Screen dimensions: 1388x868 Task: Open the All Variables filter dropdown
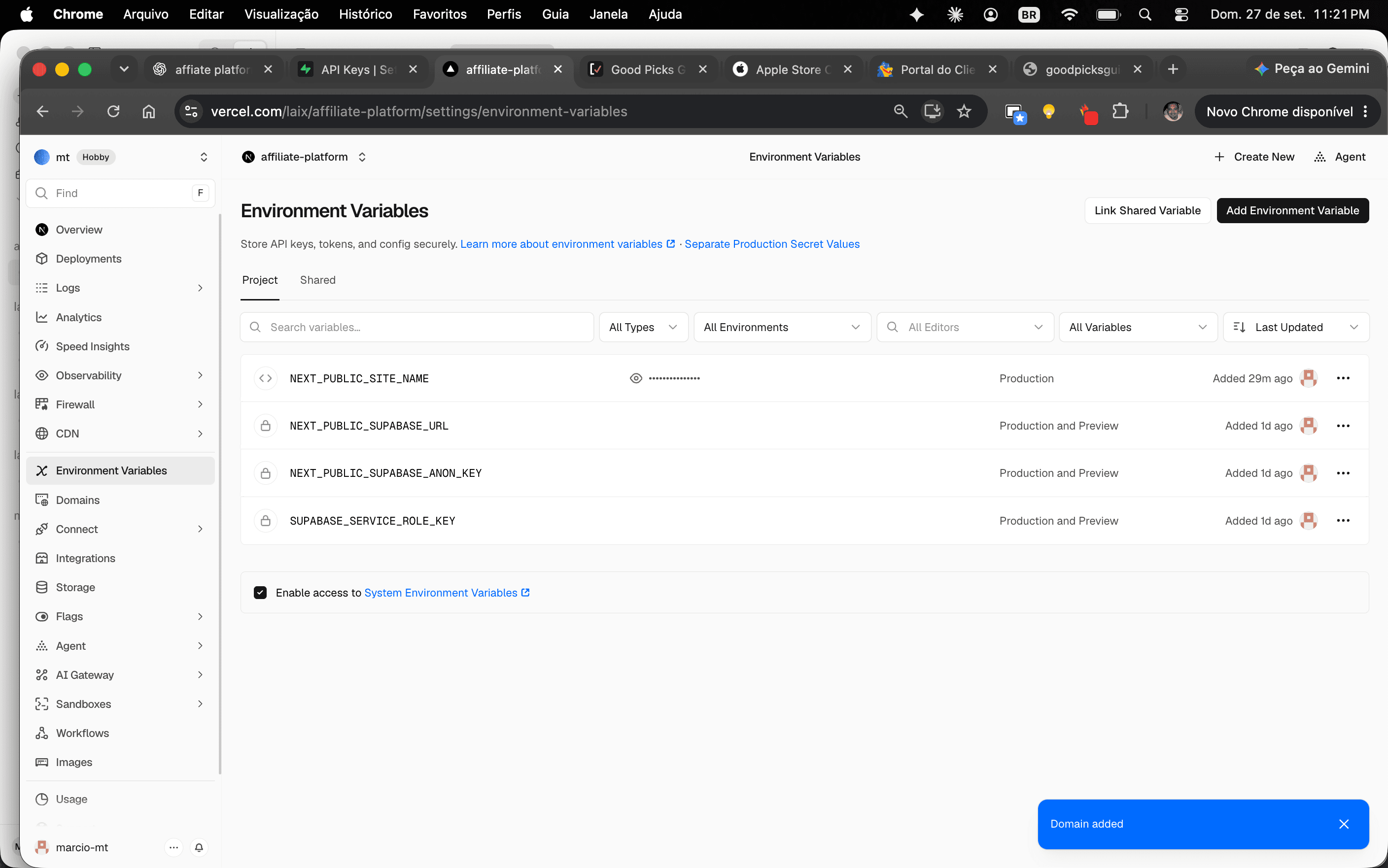click(1138, 327)
